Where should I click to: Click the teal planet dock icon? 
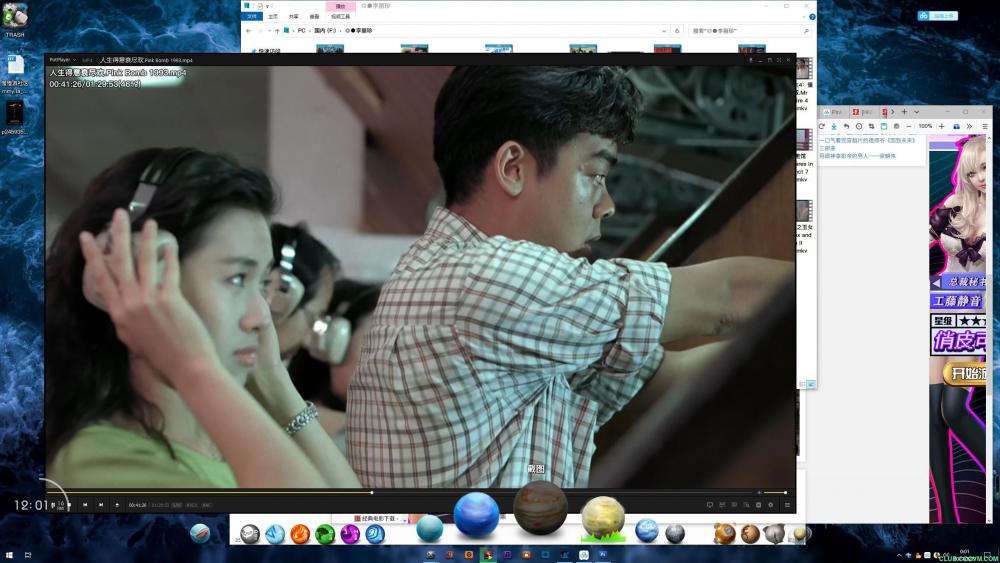429,528
